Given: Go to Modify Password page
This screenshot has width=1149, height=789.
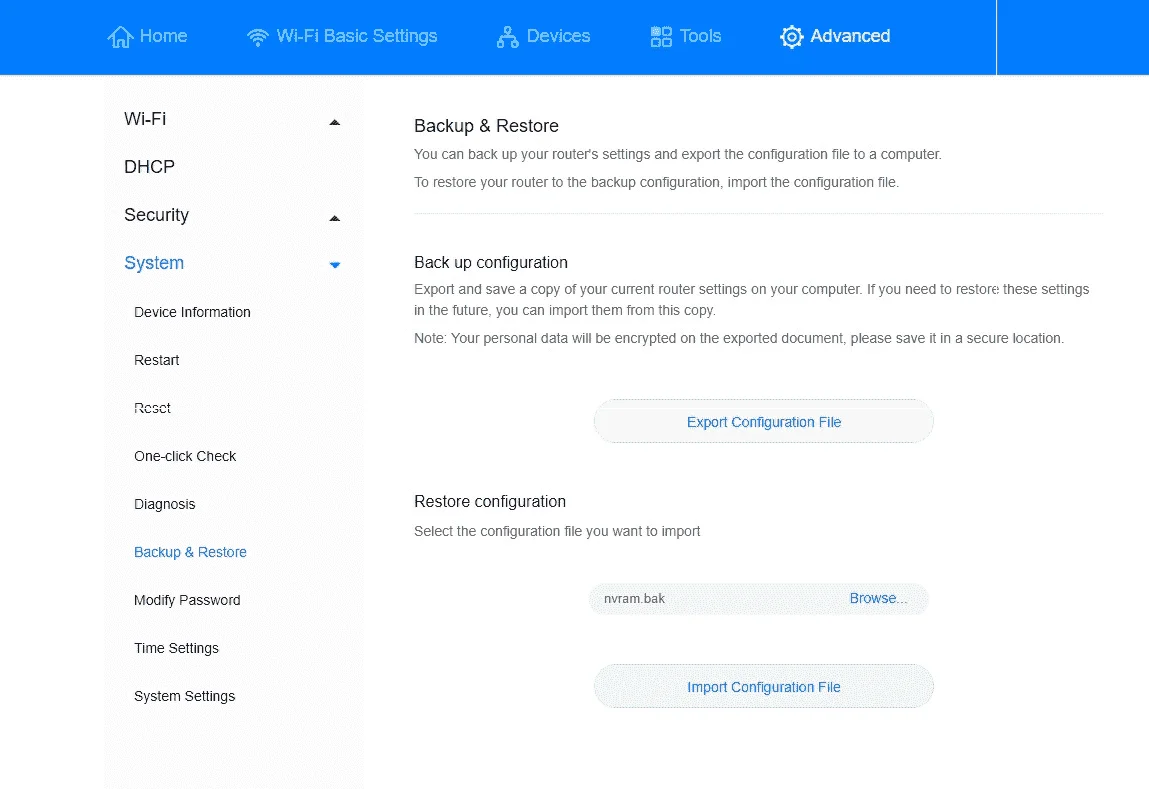Looking at the screenshot, I should coord(187,600).
